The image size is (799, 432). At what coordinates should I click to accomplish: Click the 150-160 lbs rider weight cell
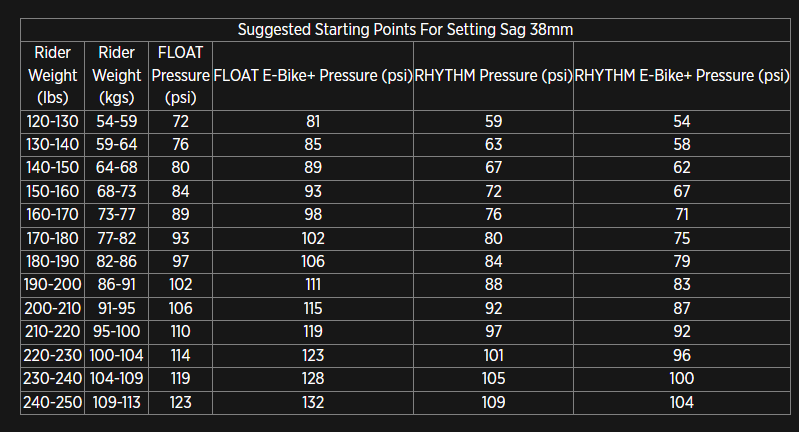pyautogui.click(x=52, y=190)
